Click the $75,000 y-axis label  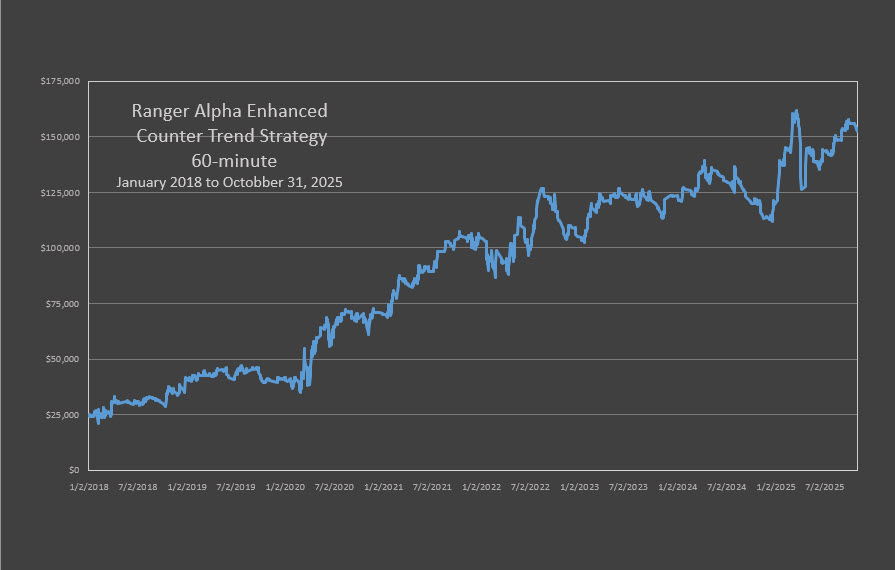coord(64,303)
